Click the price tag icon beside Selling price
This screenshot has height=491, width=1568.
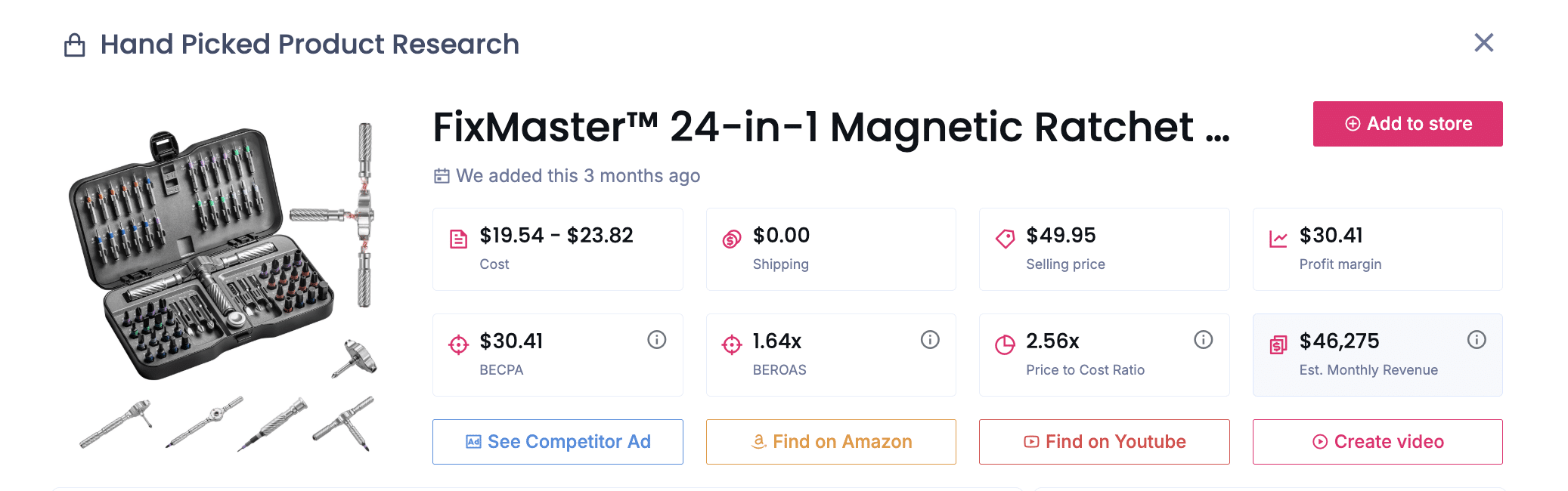(x=1004, y=236)
